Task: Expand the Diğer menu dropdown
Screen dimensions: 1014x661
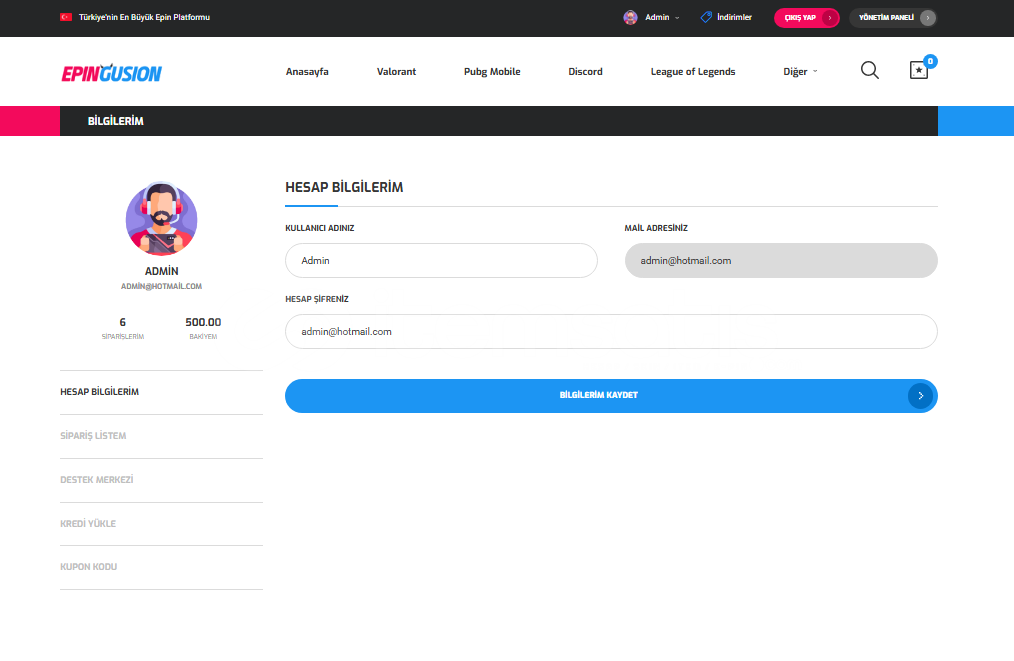Action: point(800,72)
